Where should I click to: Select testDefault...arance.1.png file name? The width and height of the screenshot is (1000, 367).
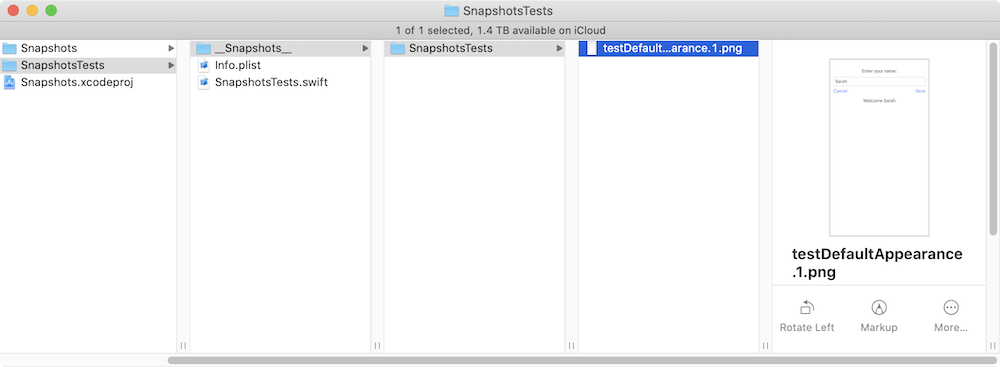coord(672,49)
